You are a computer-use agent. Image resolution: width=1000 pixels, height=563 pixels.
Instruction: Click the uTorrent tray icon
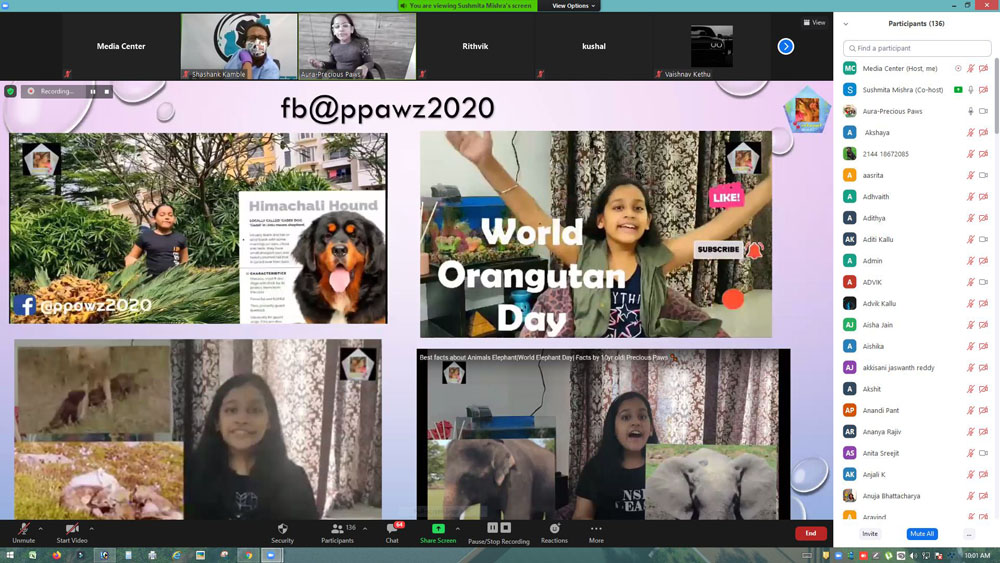click(x=888, y=556)
